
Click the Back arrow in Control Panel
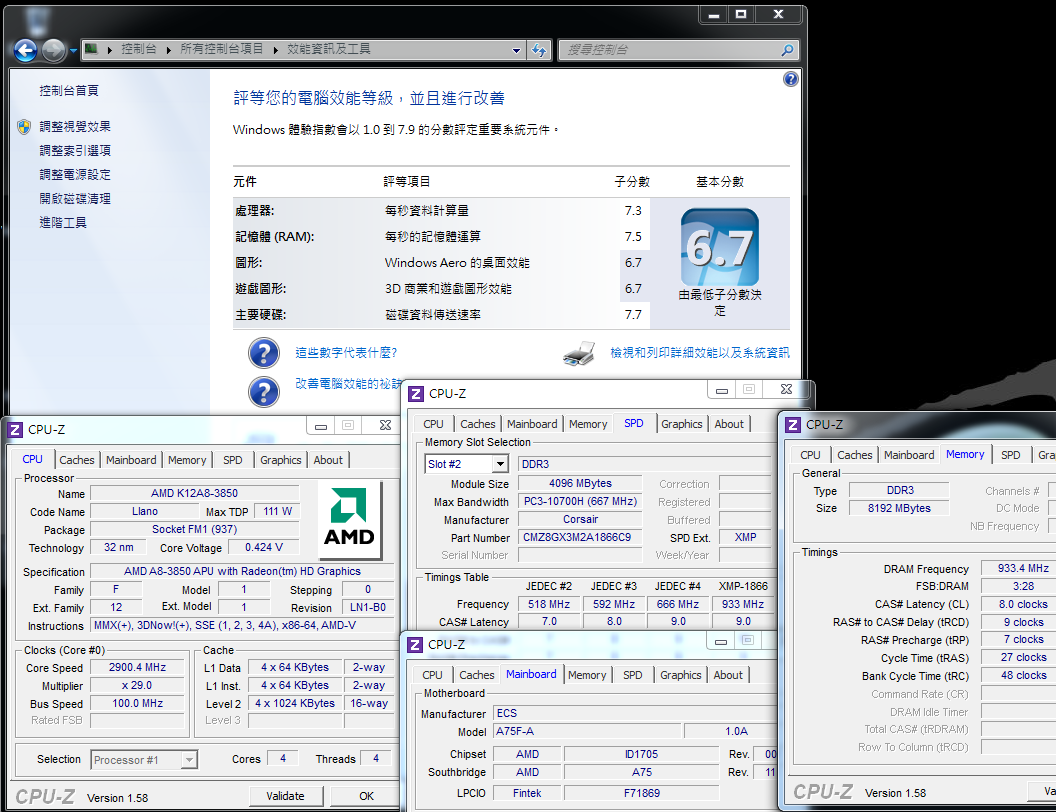pyautogui.click(x=26, y=50)
